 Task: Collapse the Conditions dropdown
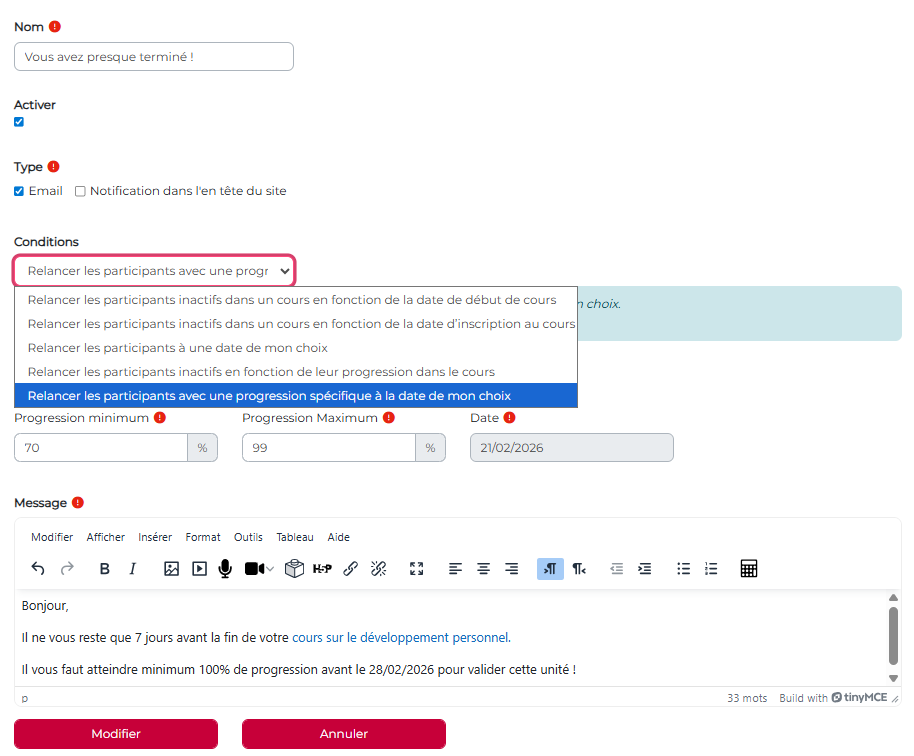coord(154,271)
